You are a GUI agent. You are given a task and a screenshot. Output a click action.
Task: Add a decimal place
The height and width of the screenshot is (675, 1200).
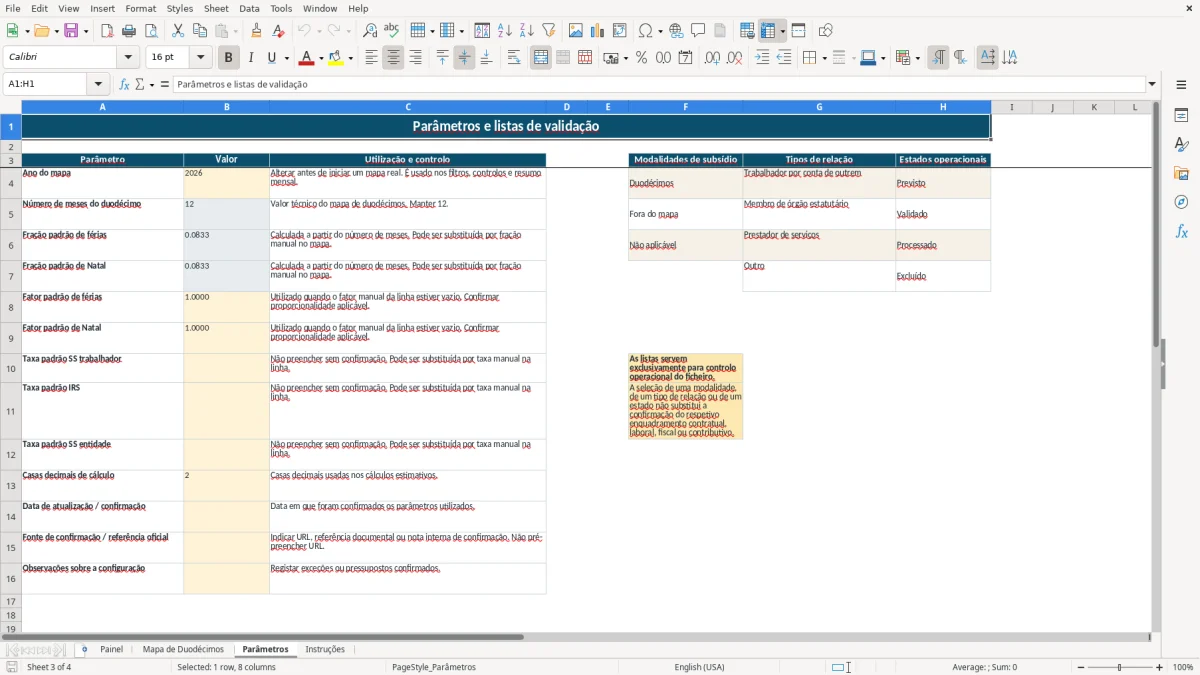[x=712, y=58]
